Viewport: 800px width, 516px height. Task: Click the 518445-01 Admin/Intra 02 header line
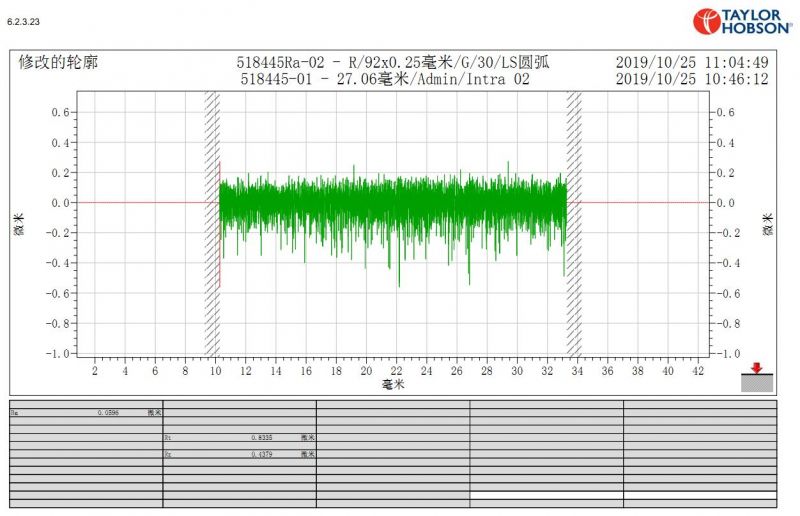point(385,79)
